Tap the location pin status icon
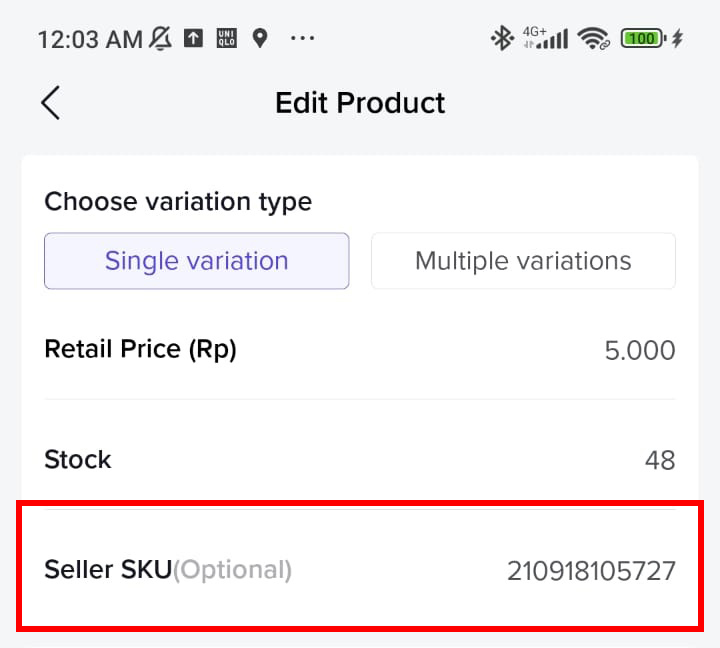 coord(260,38)
